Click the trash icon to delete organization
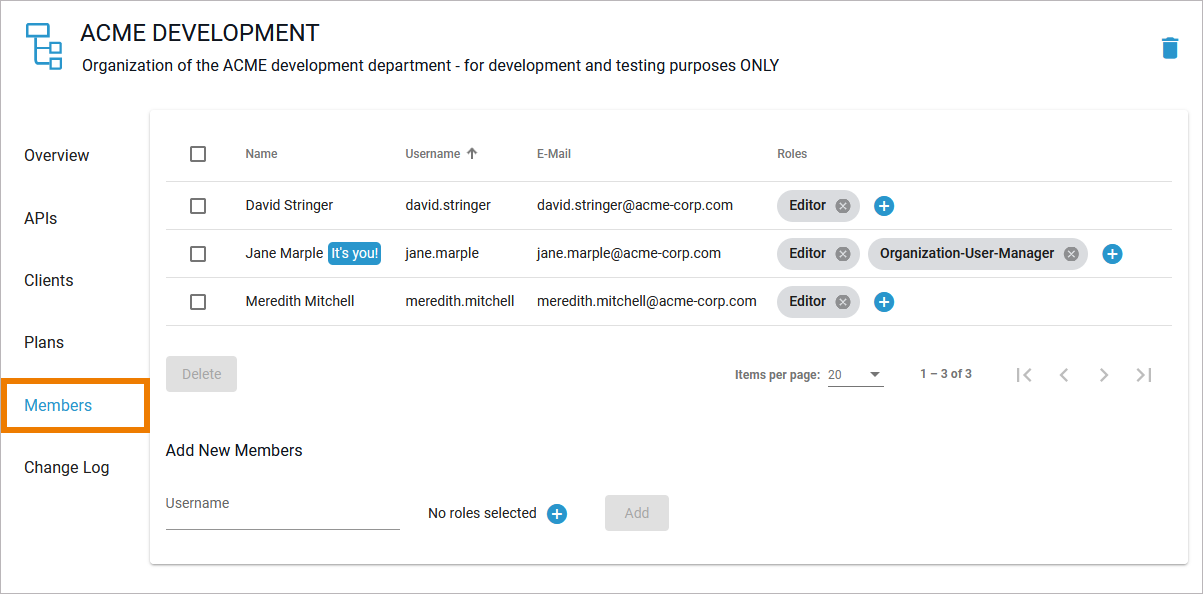1203x594 pixels. 1169,48
